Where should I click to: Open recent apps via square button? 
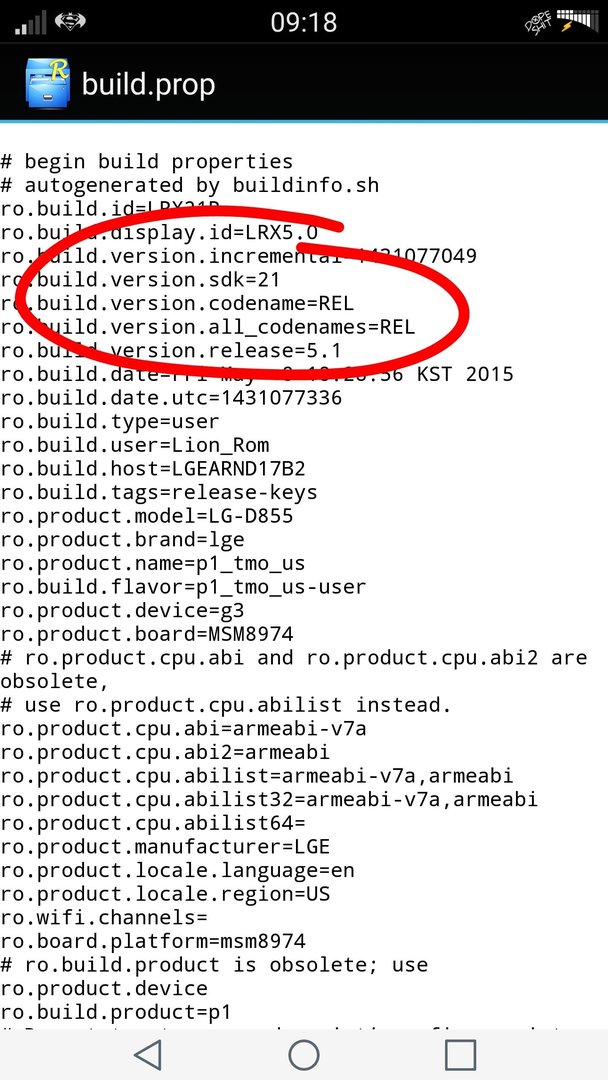pos(460,1055)
